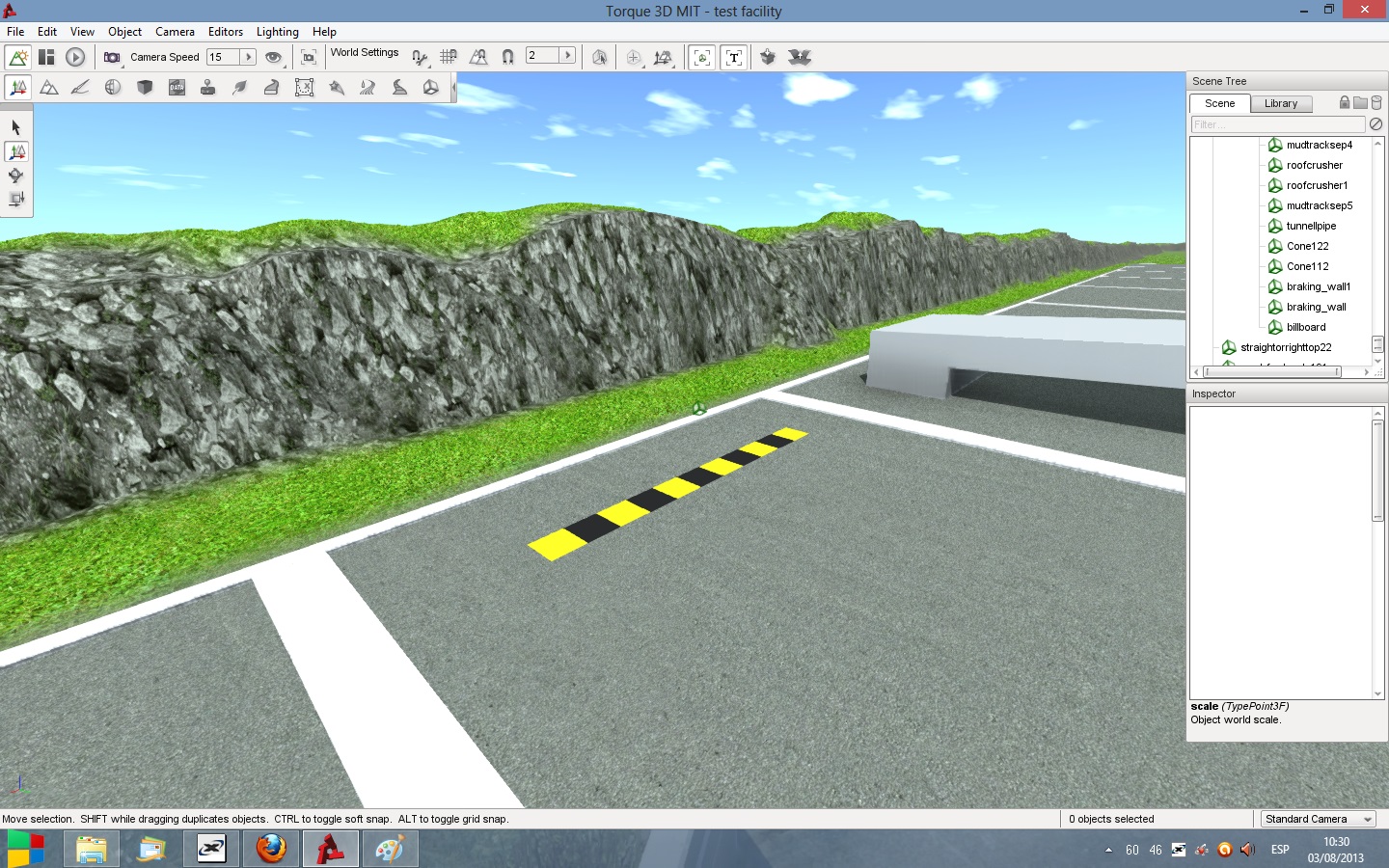1389x868 pixels.
Task: Open the visibility eye options dropdown
Action: (x=274, y=57)
